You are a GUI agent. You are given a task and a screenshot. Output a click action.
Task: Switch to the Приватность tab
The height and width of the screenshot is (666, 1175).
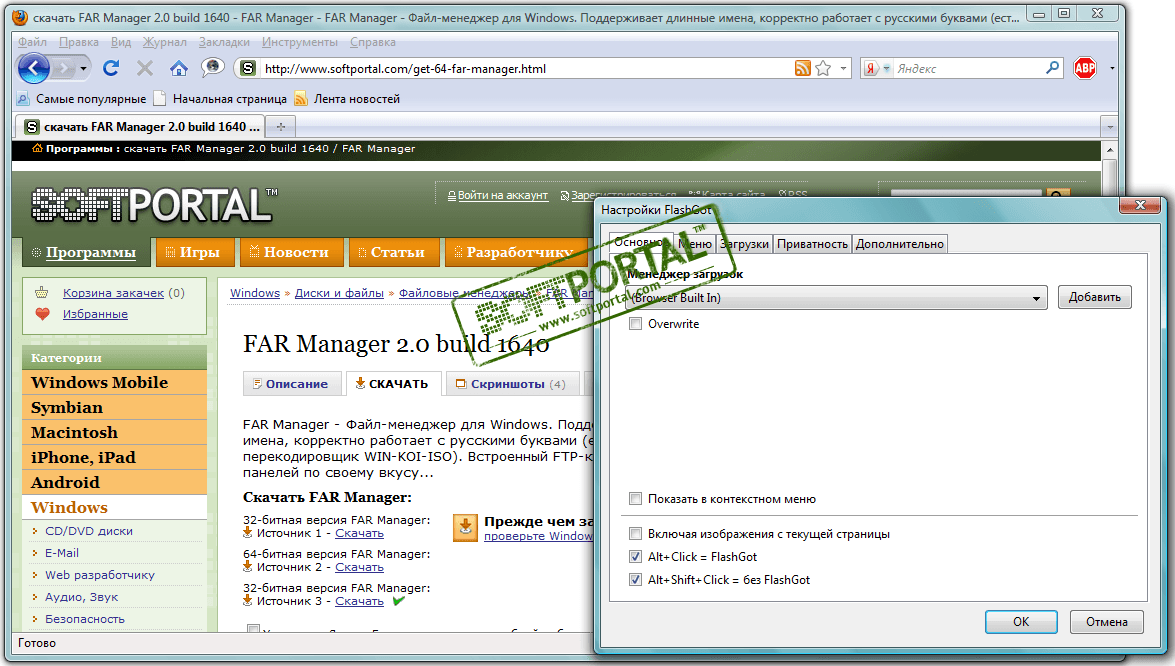click(812, 243)
